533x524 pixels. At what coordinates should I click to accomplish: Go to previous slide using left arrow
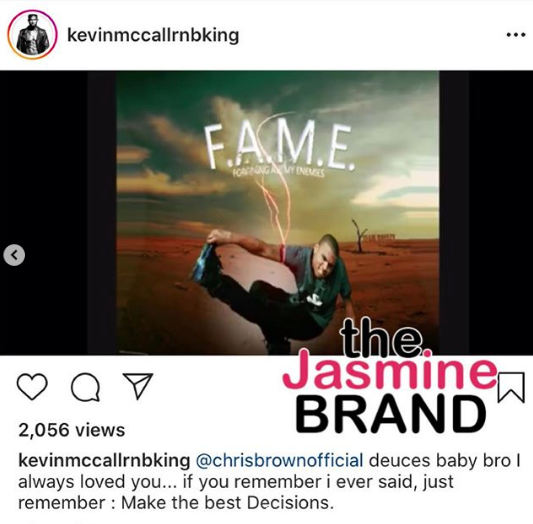click(14, 255)
